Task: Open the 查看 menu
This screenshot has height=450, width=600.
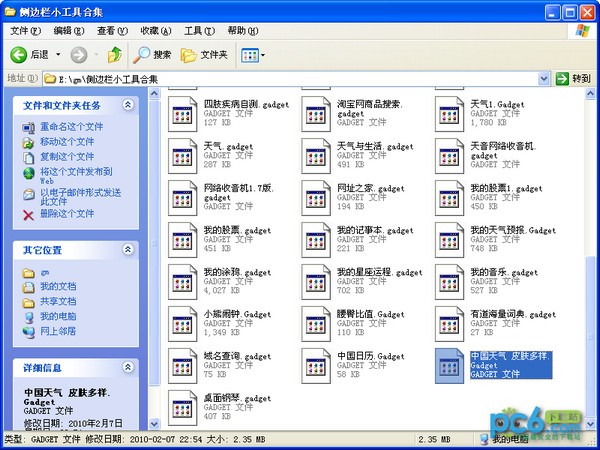Action: coord(112,31)
